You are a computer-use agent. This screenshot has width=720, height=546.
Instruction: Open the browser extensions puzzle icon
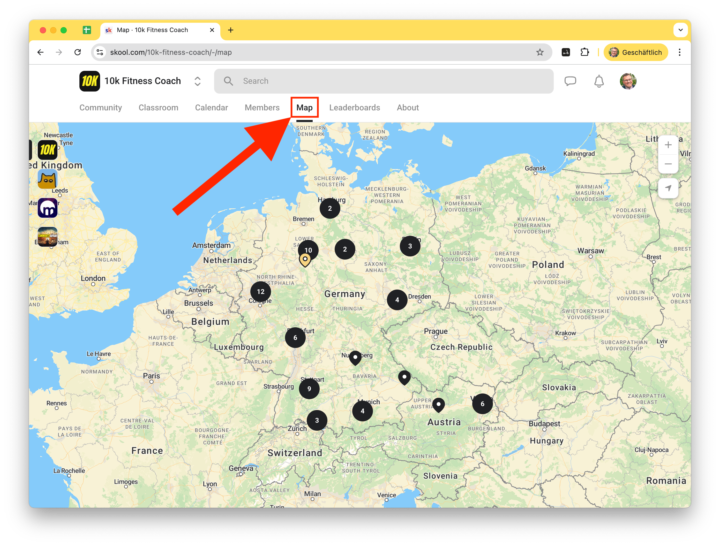click(x=585, y=52)
